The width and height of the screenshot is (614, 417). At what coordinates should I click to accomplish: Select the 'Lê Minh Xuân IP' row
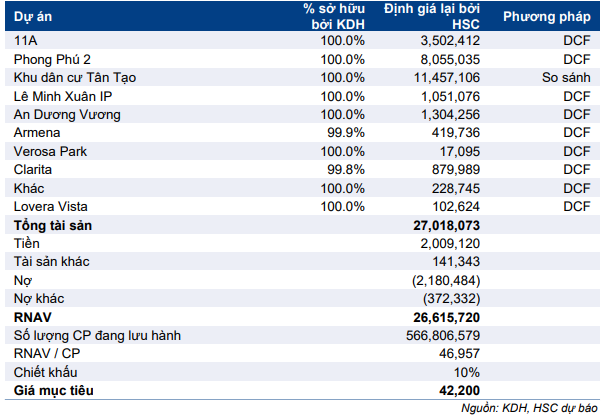[x=65, y=96]
